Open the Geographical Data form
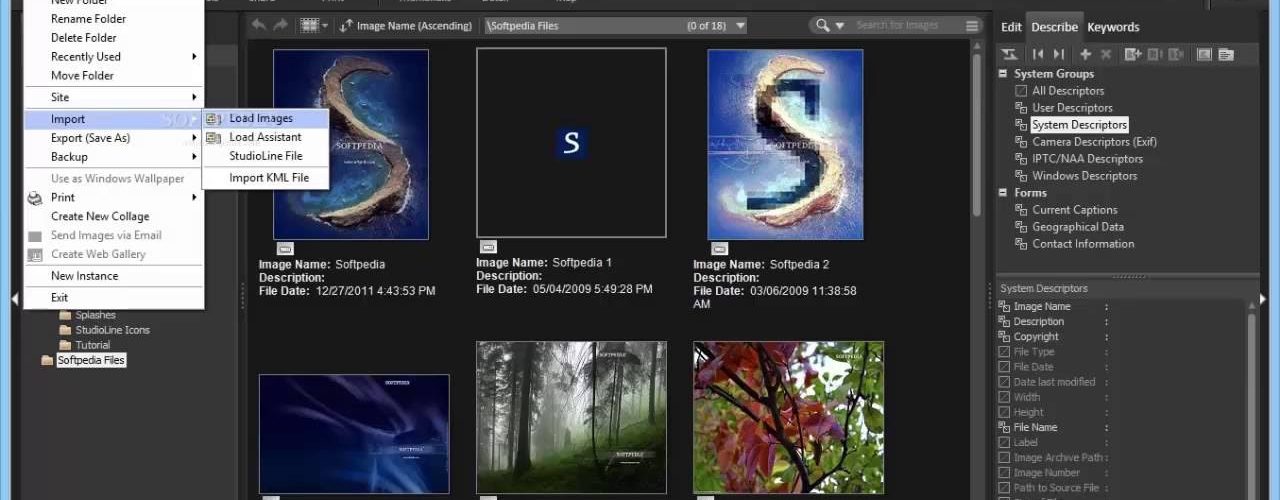1280x500 pixels. click(1078, 227)
